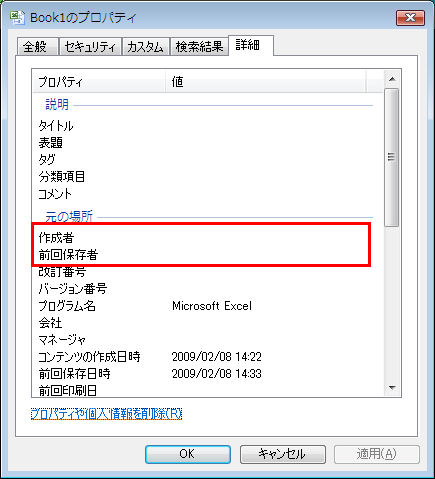Click the プロパティ column header
Viewport: 435px width, 479px height.
pyautogui.click(x=99, y=81)
